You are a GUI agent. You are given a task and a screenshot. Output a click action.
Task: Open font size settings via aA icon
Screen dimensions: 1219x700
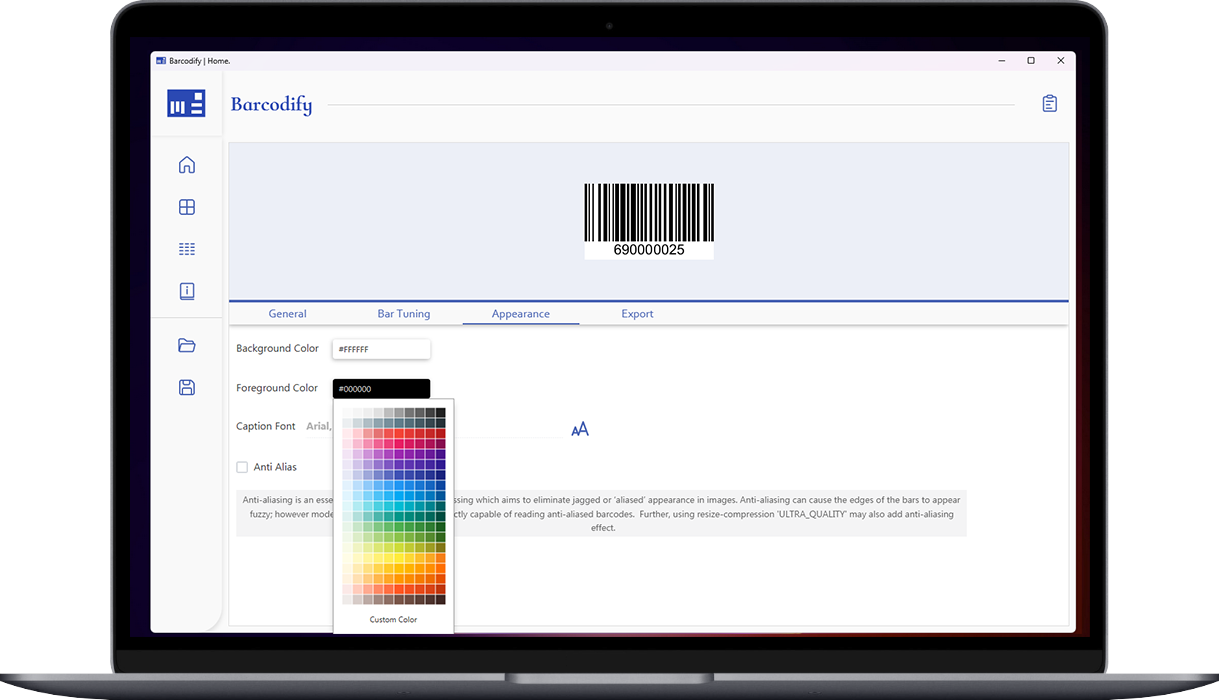580,428
